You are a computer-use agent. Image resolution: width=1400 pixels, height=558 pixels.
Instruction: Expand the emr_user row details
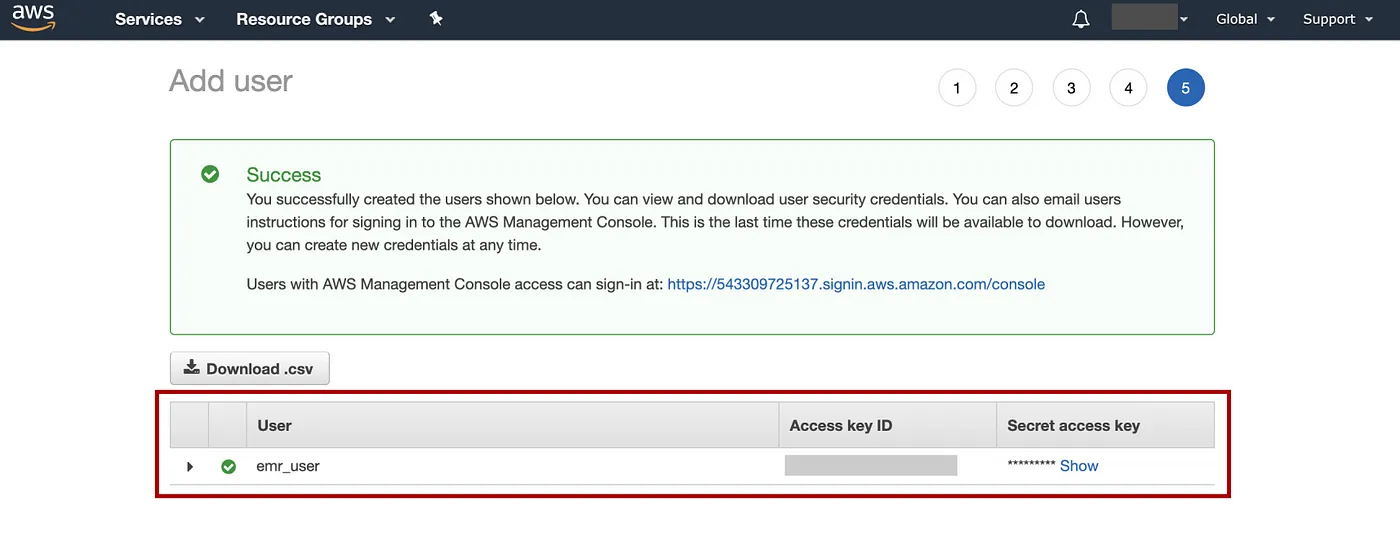click(190, 466)
